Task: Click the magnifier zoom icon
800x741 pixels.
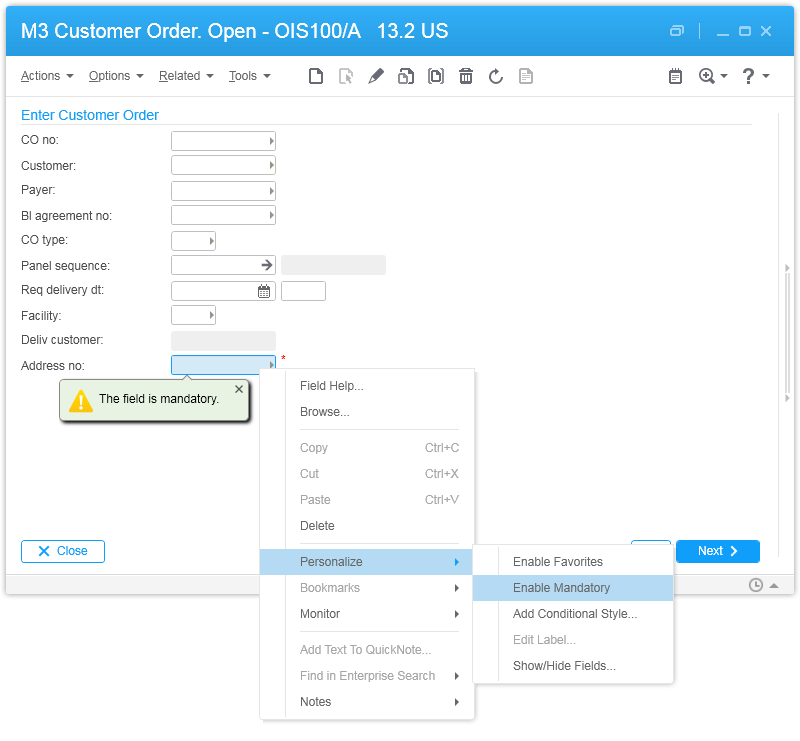Action: pos(708,76)
